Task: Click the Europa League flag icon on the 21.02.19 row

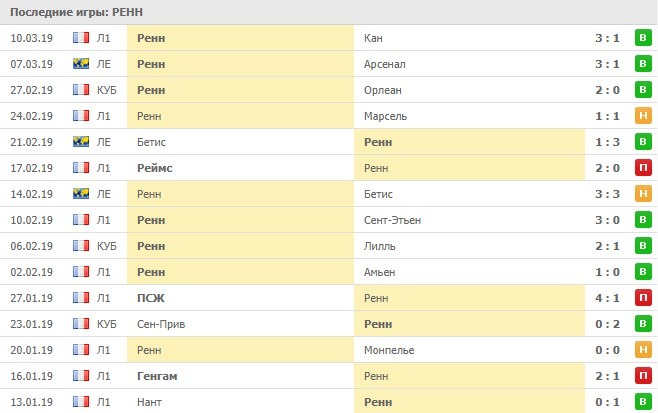Action: pyautogui.click(x=81, y=142)
